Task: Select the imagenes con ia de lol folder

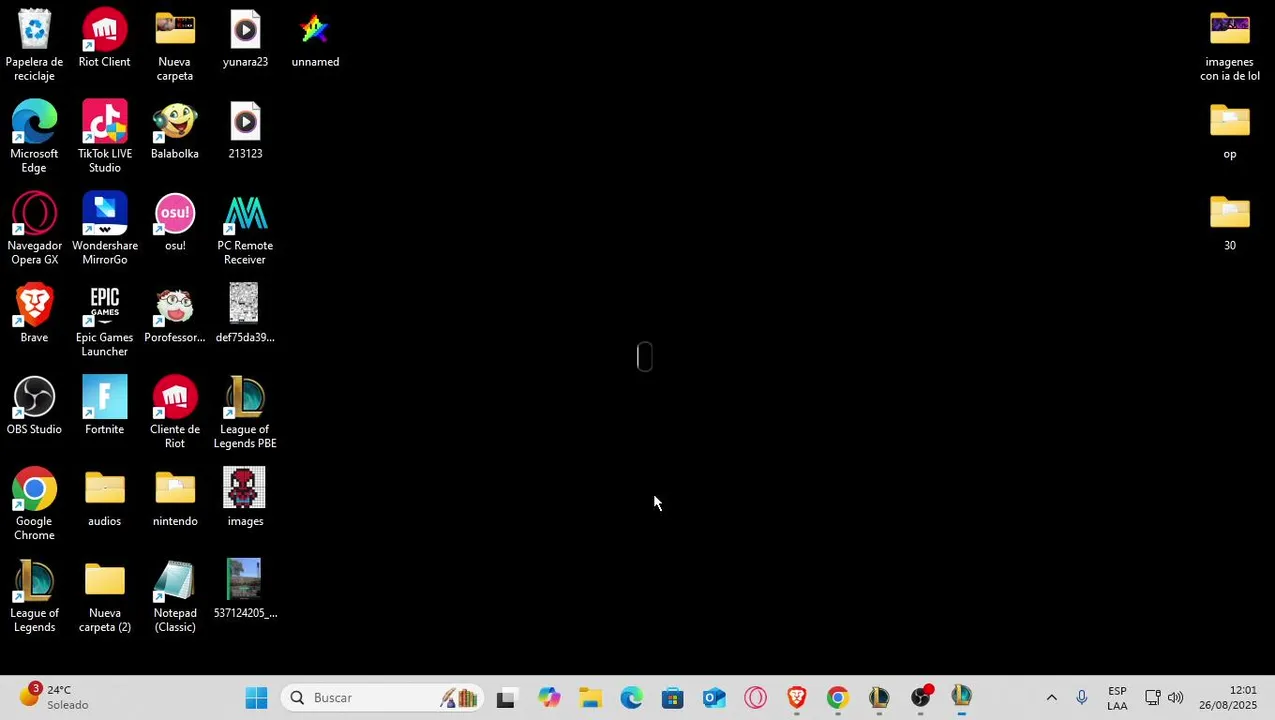Action: click(x=1229, y=45)
